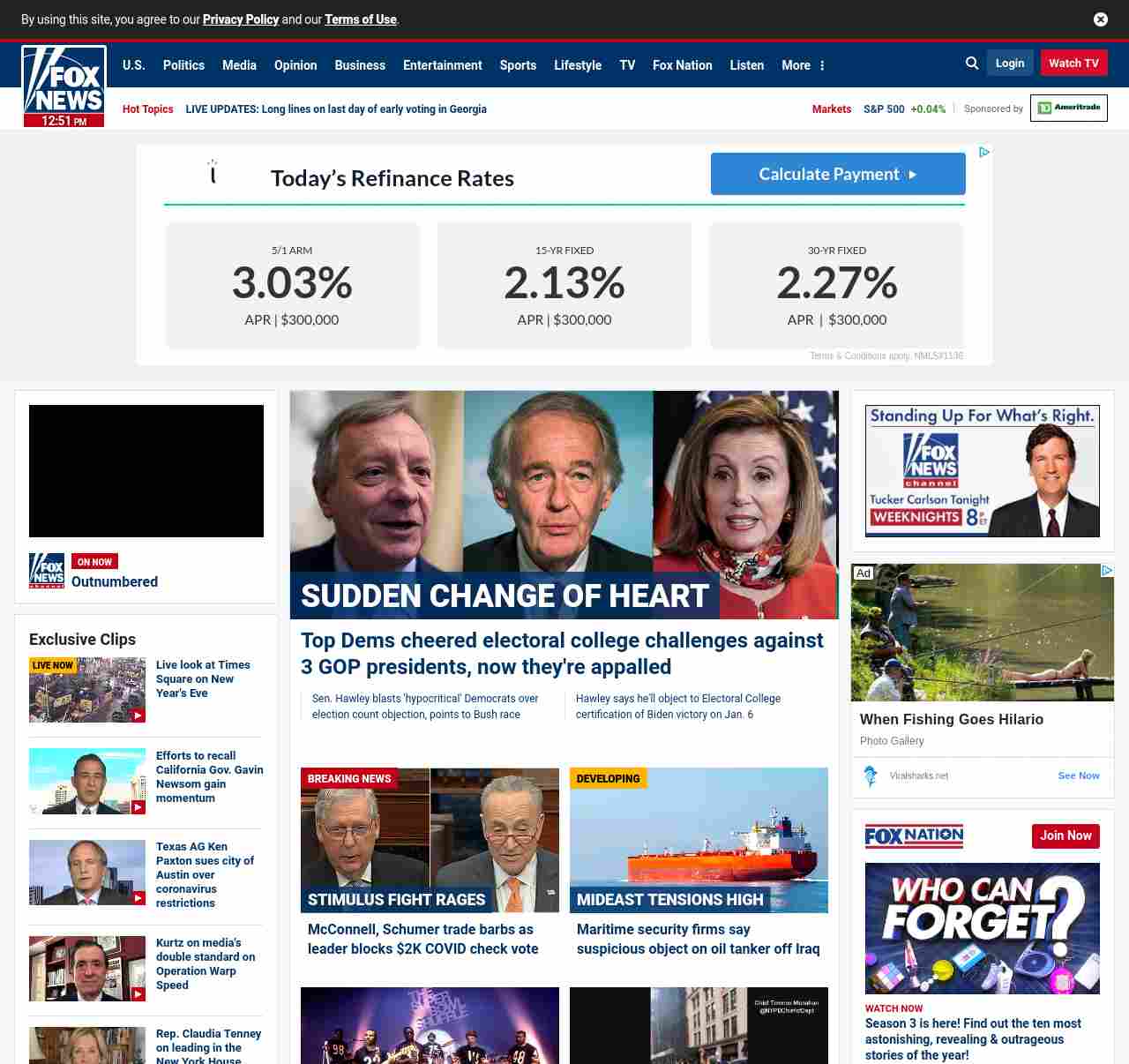Viewport: 1129px width, 1064px height.
Task: Click the red Watch TV button
Action: (1073, 64)
